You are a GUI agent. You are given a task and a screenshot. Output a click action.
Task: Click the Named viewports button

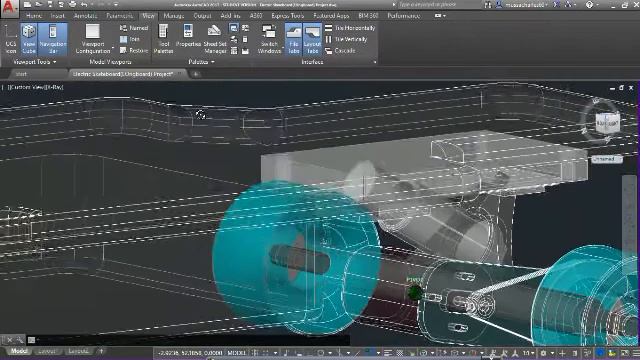134,28
